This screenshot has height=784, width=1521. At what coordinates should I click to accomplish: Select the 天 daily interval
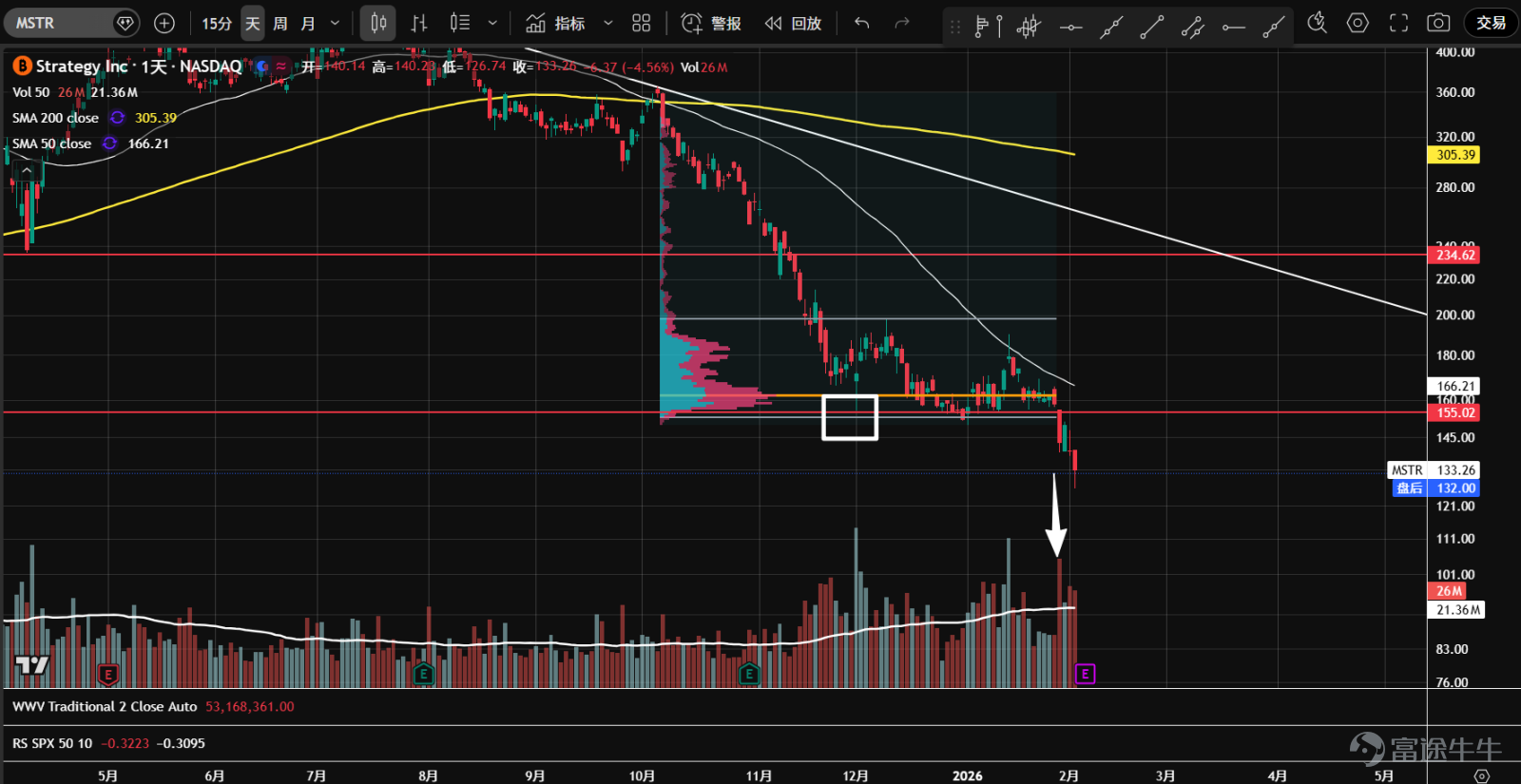(x=253, y=23)
